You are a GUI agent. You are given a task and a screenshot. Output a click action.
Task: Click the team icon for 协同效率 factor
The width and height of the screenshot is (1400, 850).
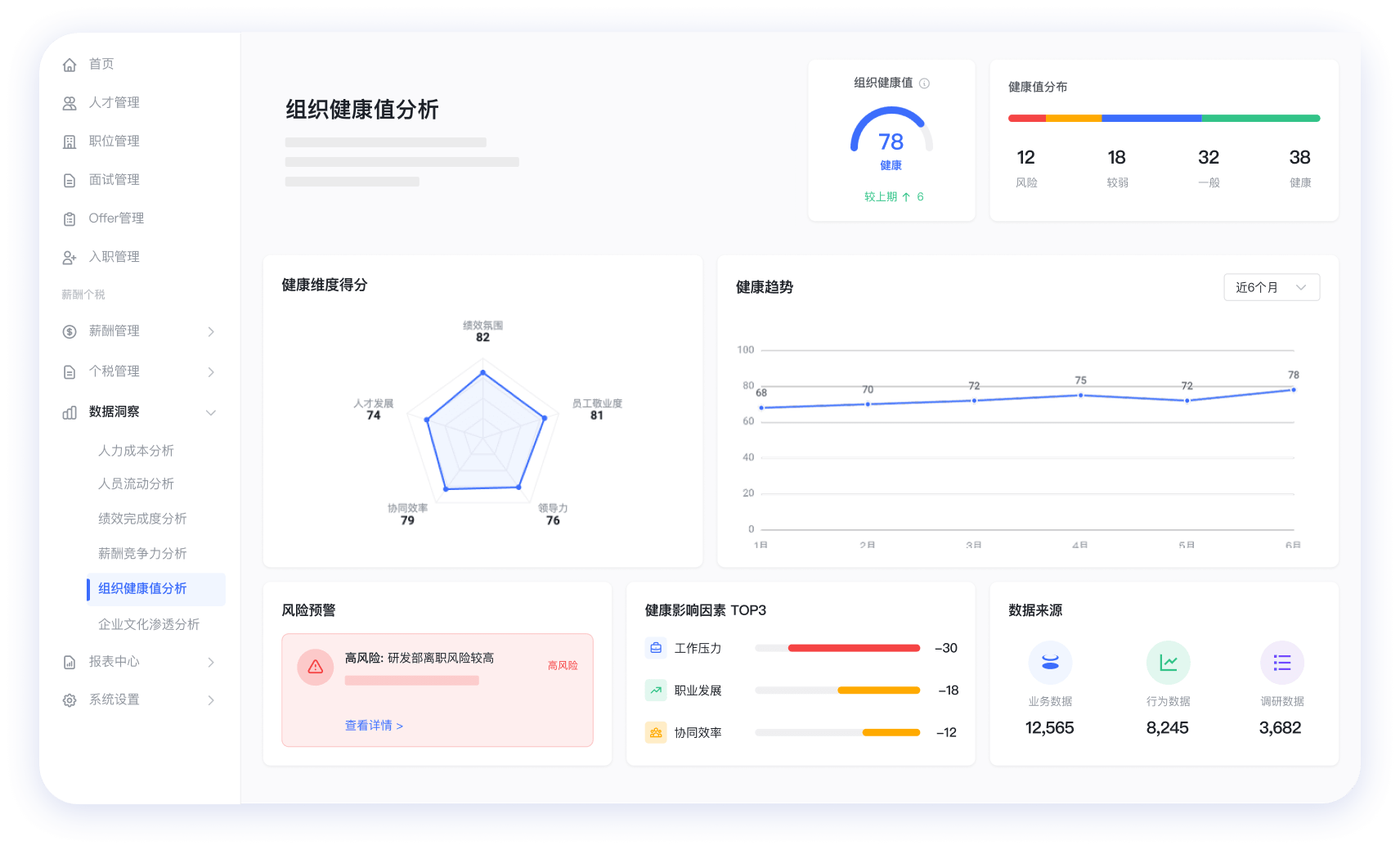656,733
